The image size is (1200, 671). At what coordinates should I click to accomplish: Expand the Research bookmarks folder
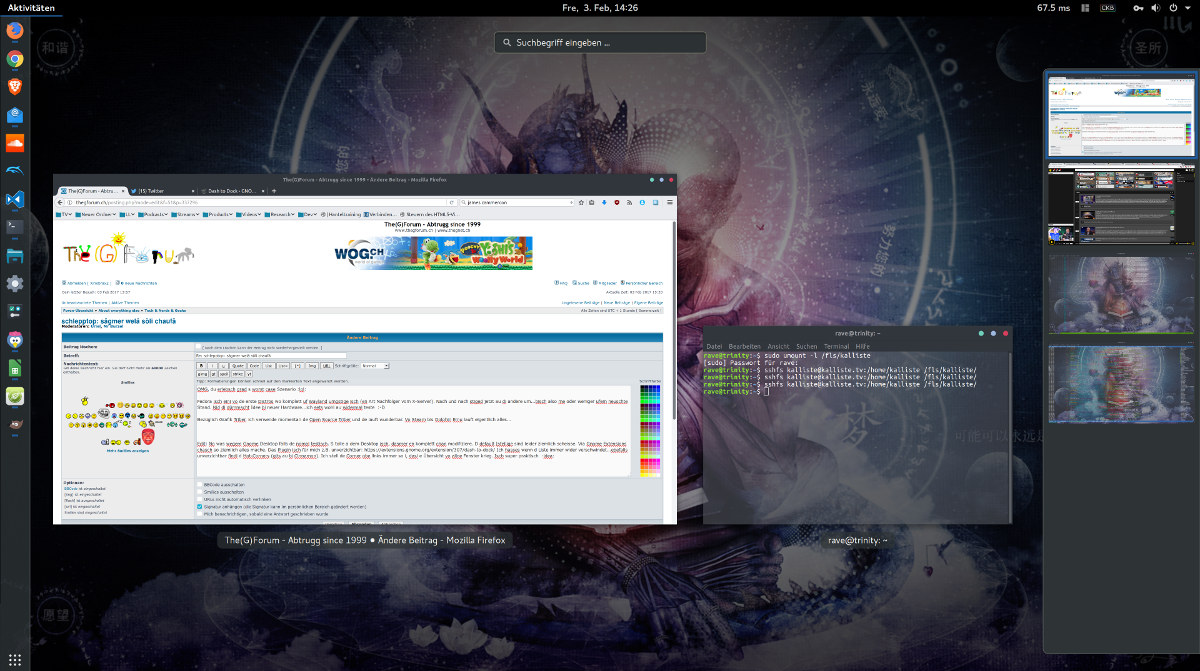point(281,214)
